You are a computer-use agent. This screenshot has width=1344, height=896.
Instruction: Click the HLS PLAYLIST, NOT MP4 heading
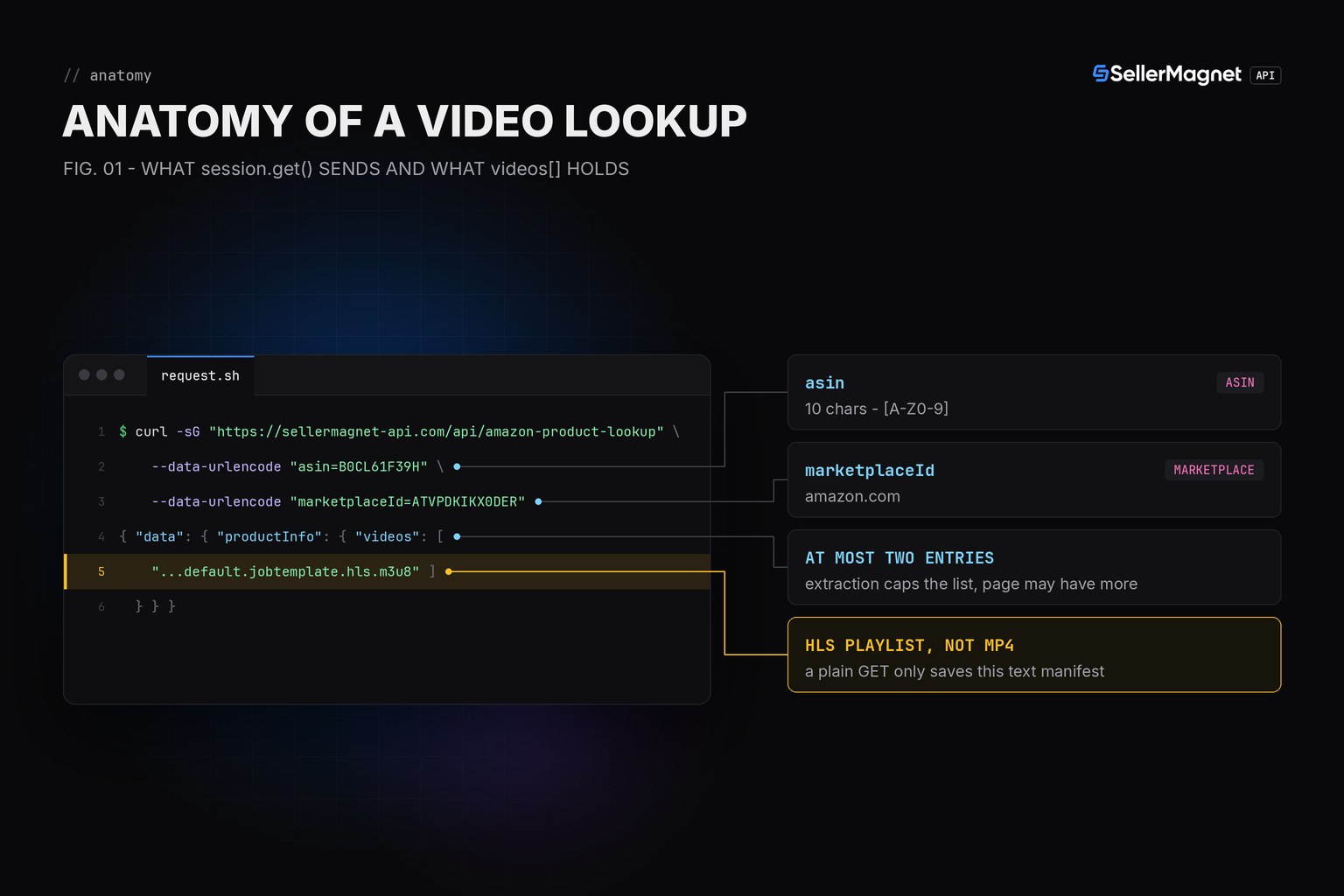pos(909,646)
